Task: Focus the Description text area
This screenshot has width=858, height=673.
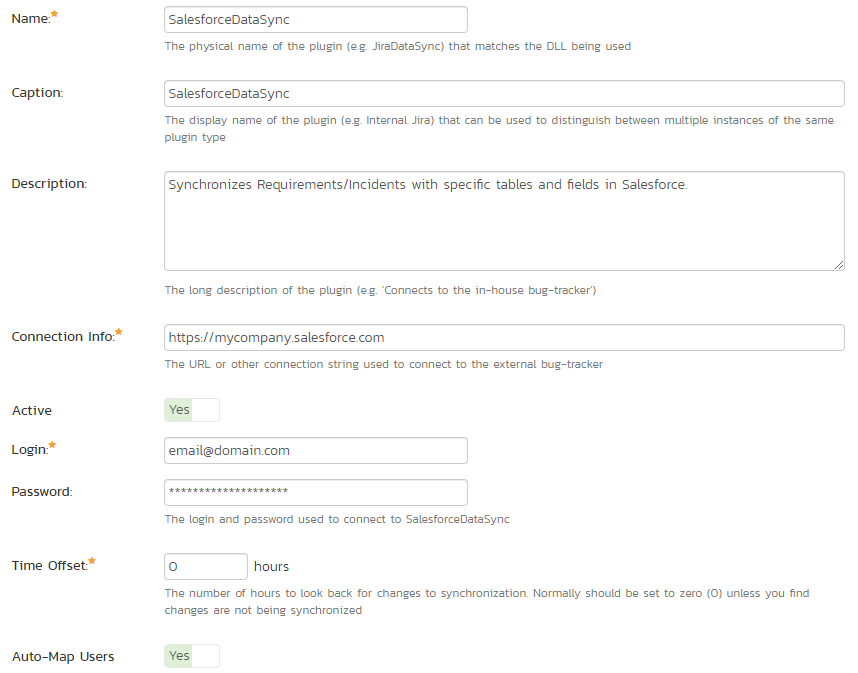Action: pos(504,220)
